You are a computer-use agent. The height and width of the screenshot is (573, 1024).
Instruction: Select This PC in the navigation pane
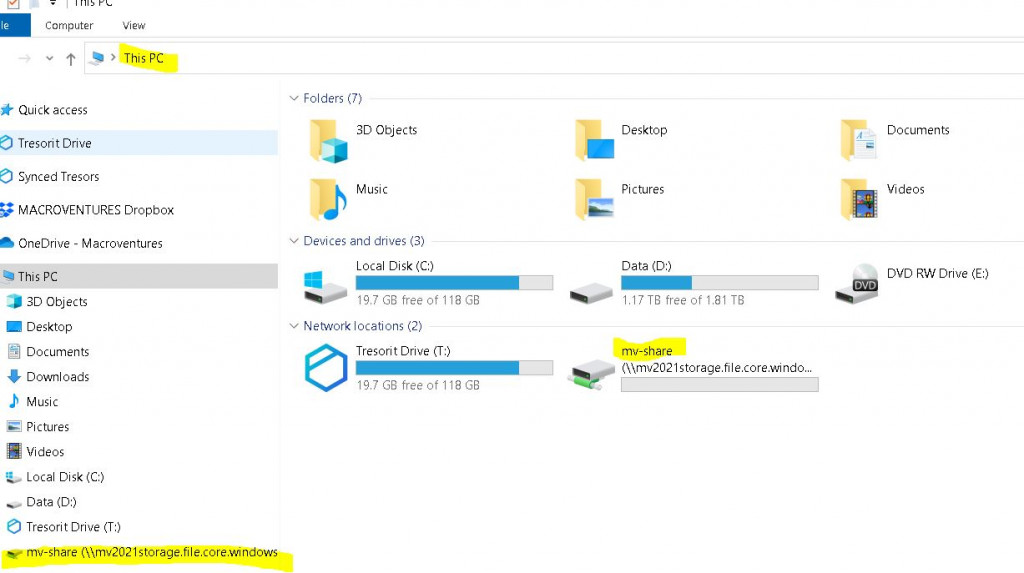click(x=138, y=276)
